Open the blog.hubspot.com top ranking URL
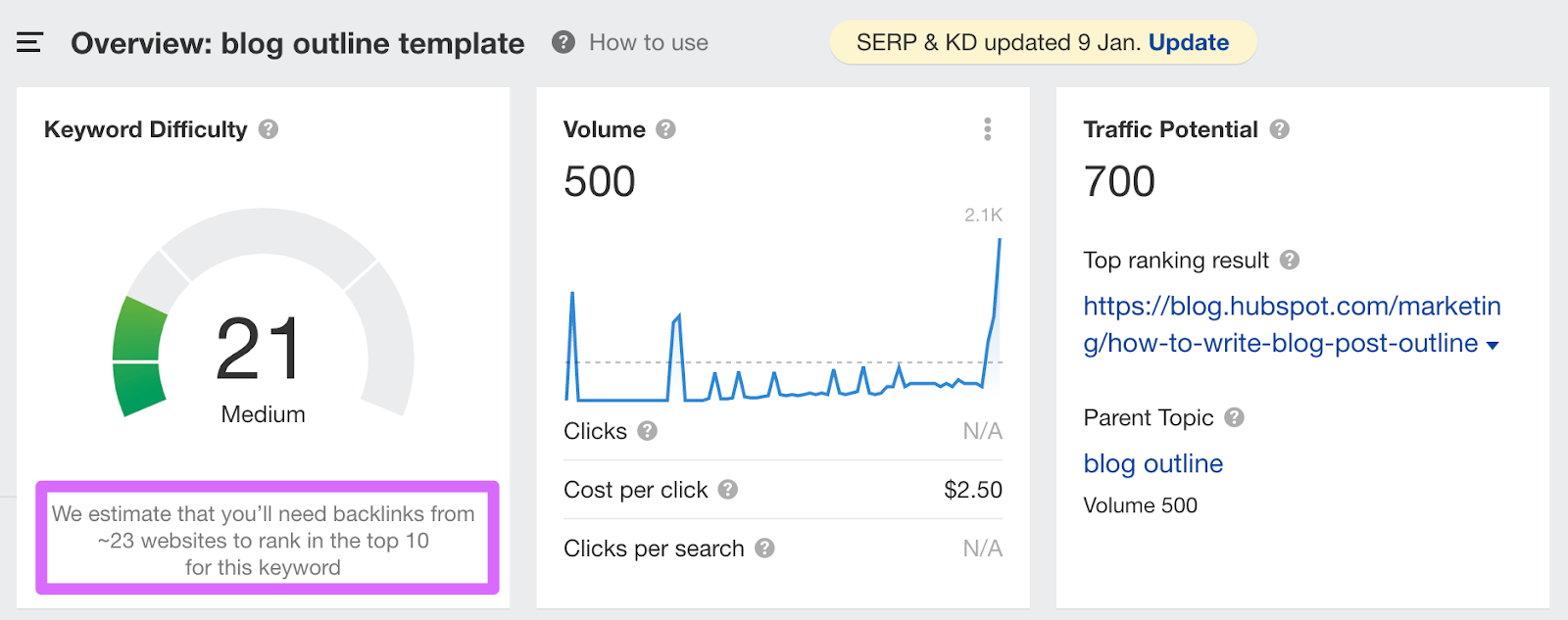 click(x=1292, y=324)
